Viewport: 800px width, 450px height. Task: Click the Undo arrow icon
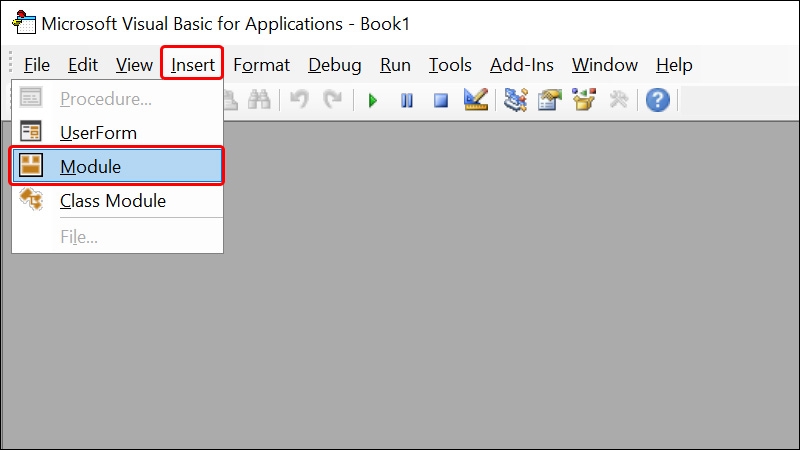pyautogui.click(x=299, y=99)
